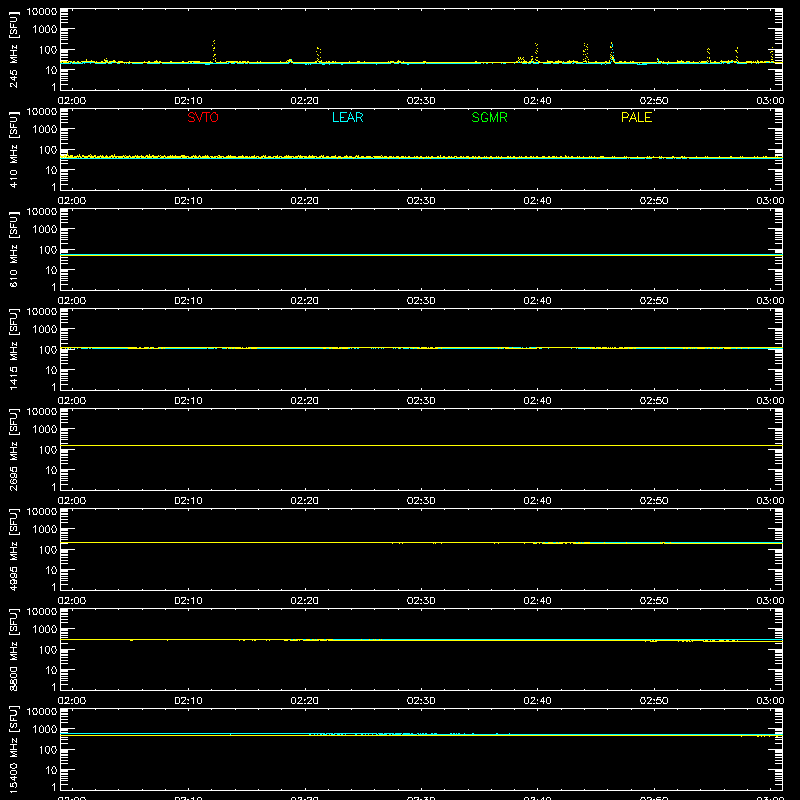
Task: Click 02:50 tick label under 1415 MHz panel
Action: (x=654, y=401)
